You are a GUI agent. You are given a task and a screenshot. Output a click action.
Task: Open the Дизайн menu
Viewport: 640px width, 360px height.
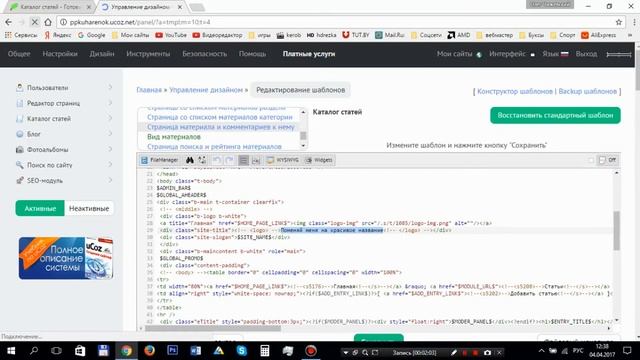pos(102,54)
